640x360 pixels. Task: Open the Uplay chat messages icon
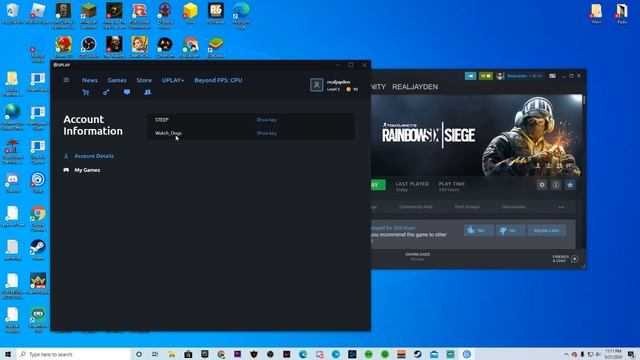coord(127,92)
